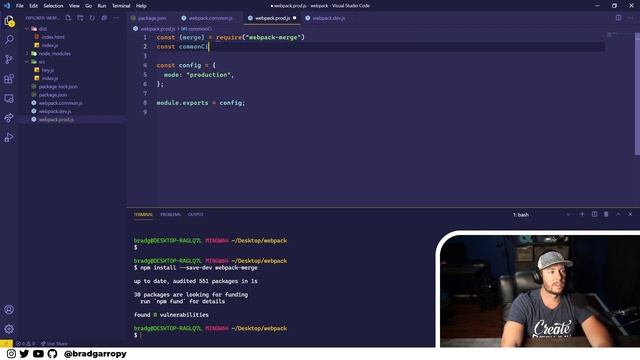Viewport: 640px width, 360px height.
Task: Click the remote indicator in status bar
Action: tap(6, 344)
